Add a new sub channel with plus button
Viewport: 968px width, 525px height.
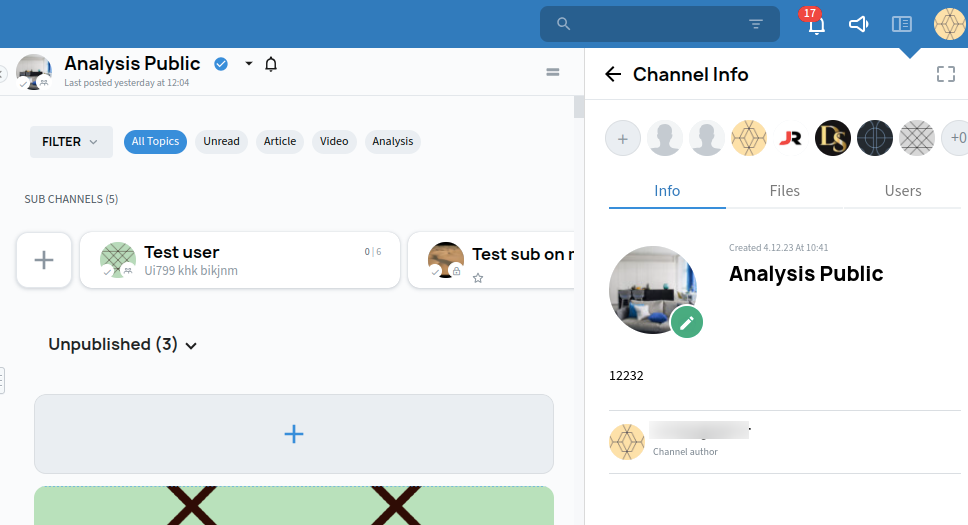pyautogui.click(x=44, y=260)
